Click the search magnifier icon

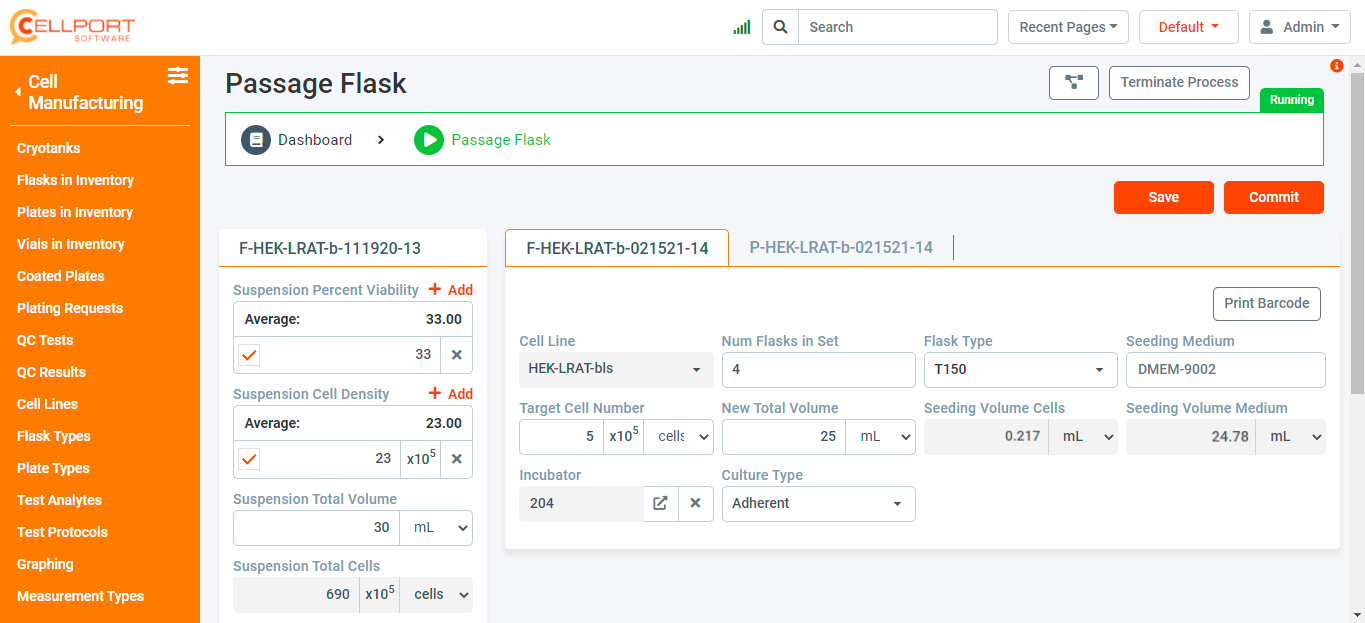(781, 27)
